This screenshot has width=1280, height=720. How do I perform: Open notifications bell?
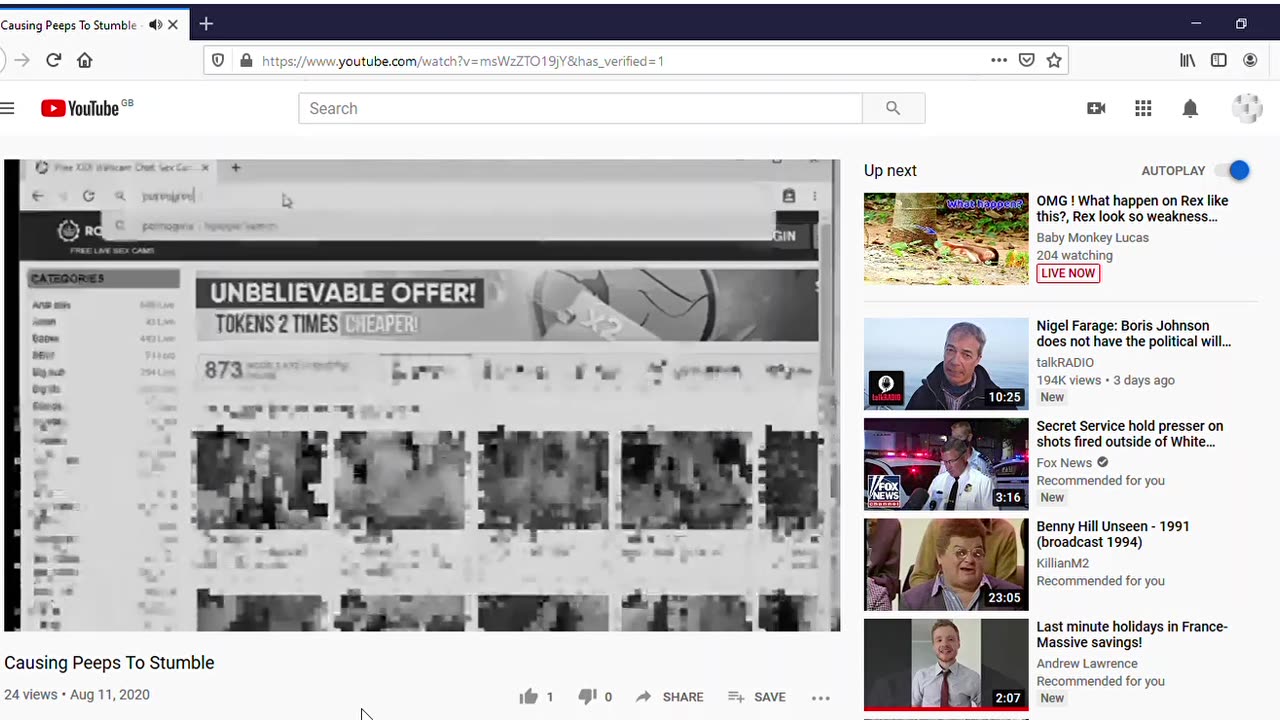tap(1190, 108)
